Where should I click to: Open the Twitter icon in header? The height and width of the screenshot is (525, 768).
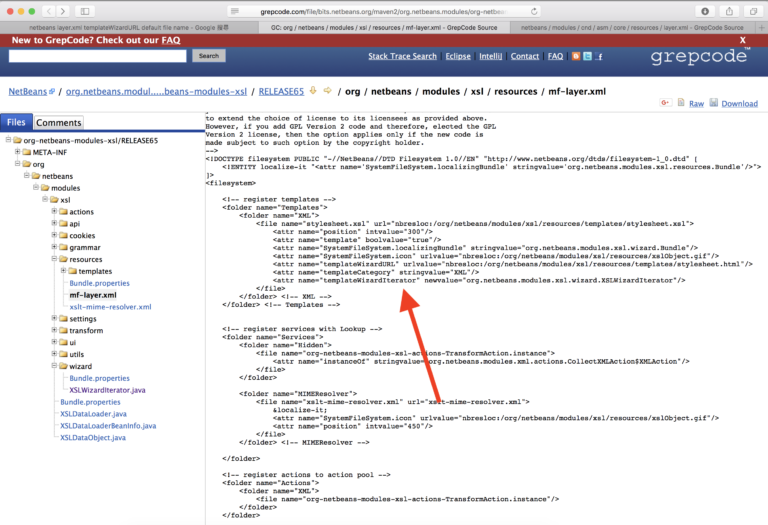pyautogui.click(x=587, y=56)
